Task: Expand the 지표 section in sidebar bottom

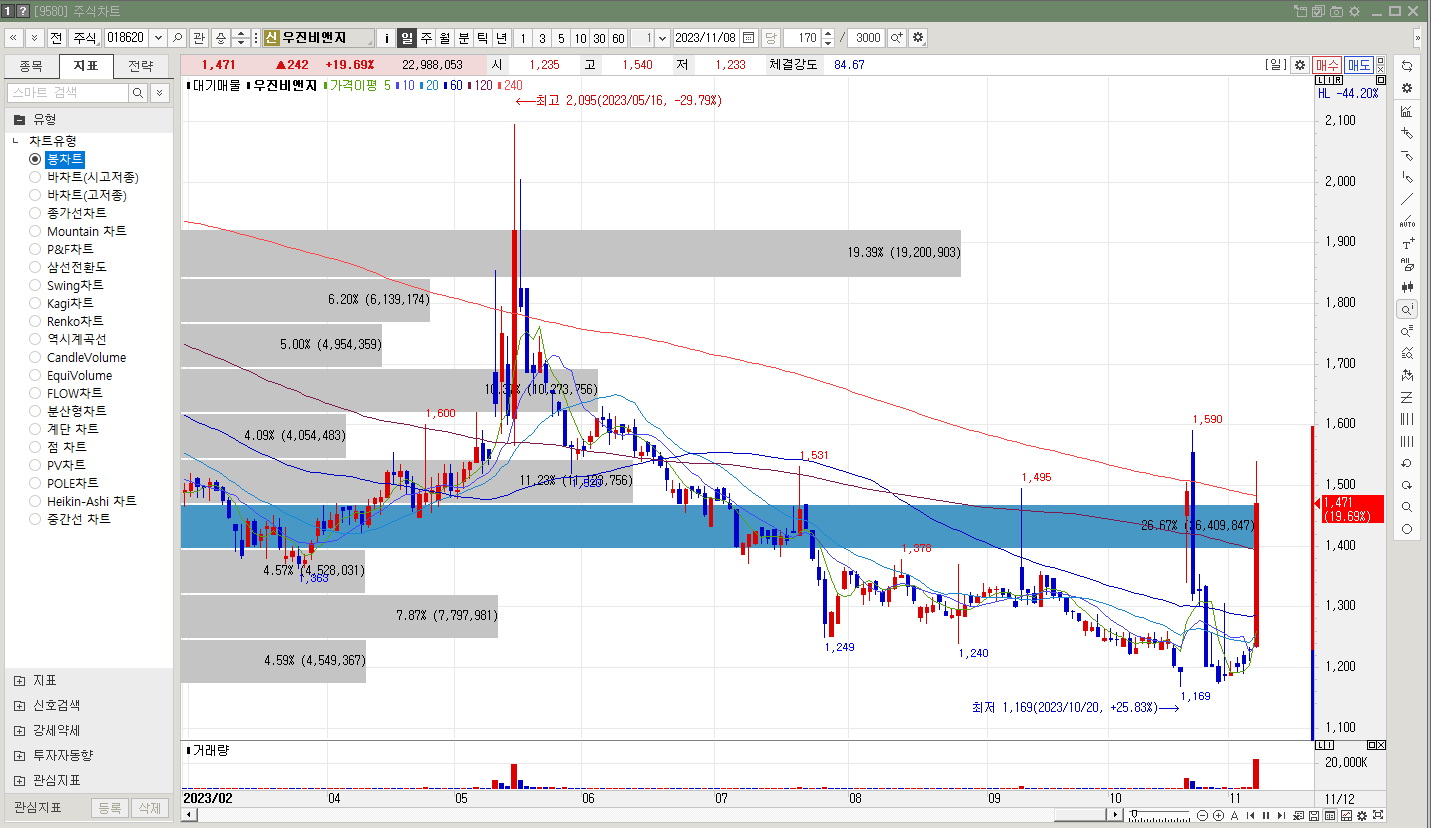Action: pyautogui.click(x=19, y=680)
